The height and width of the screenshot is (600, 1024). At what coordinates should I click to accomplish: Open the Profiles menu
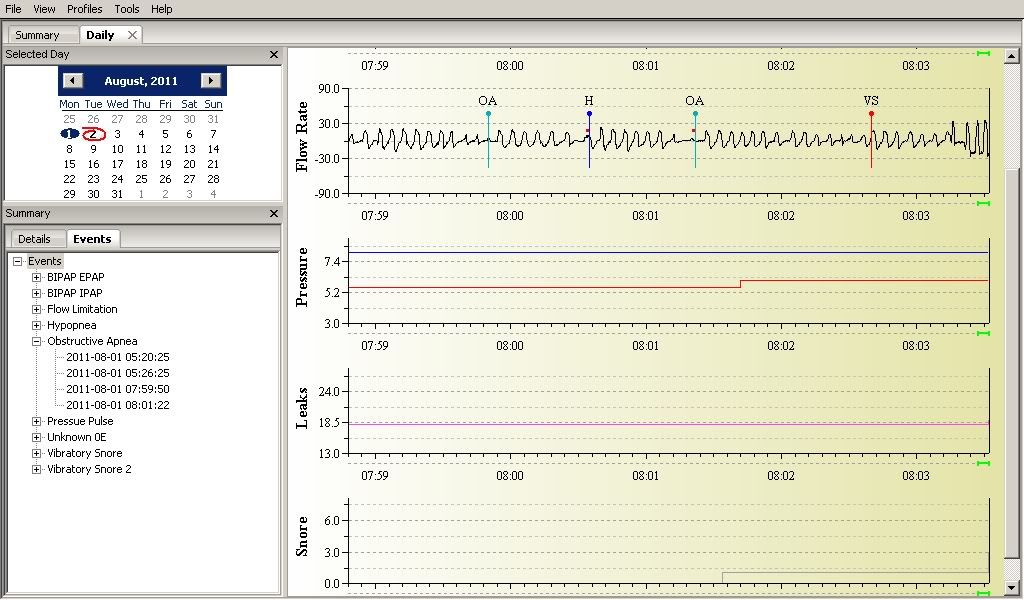click(x=85, y=9)
